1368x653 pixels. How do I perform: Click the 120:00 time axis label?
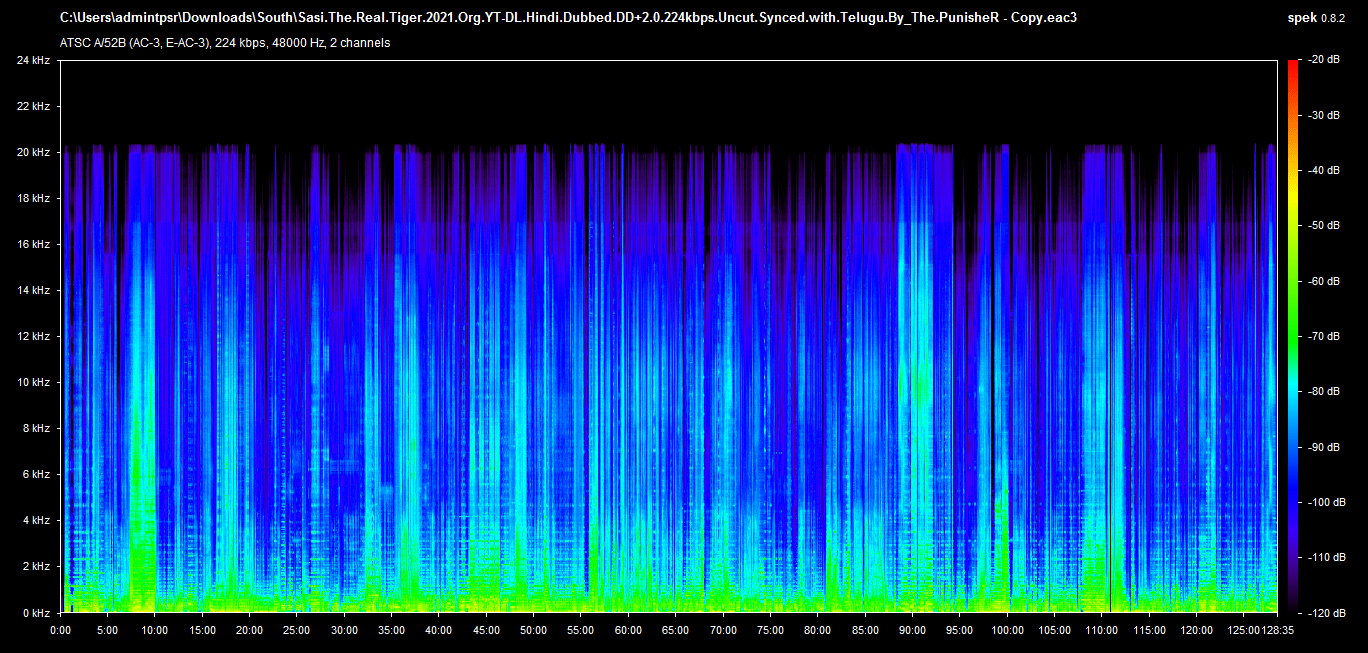pos(1197,631)
